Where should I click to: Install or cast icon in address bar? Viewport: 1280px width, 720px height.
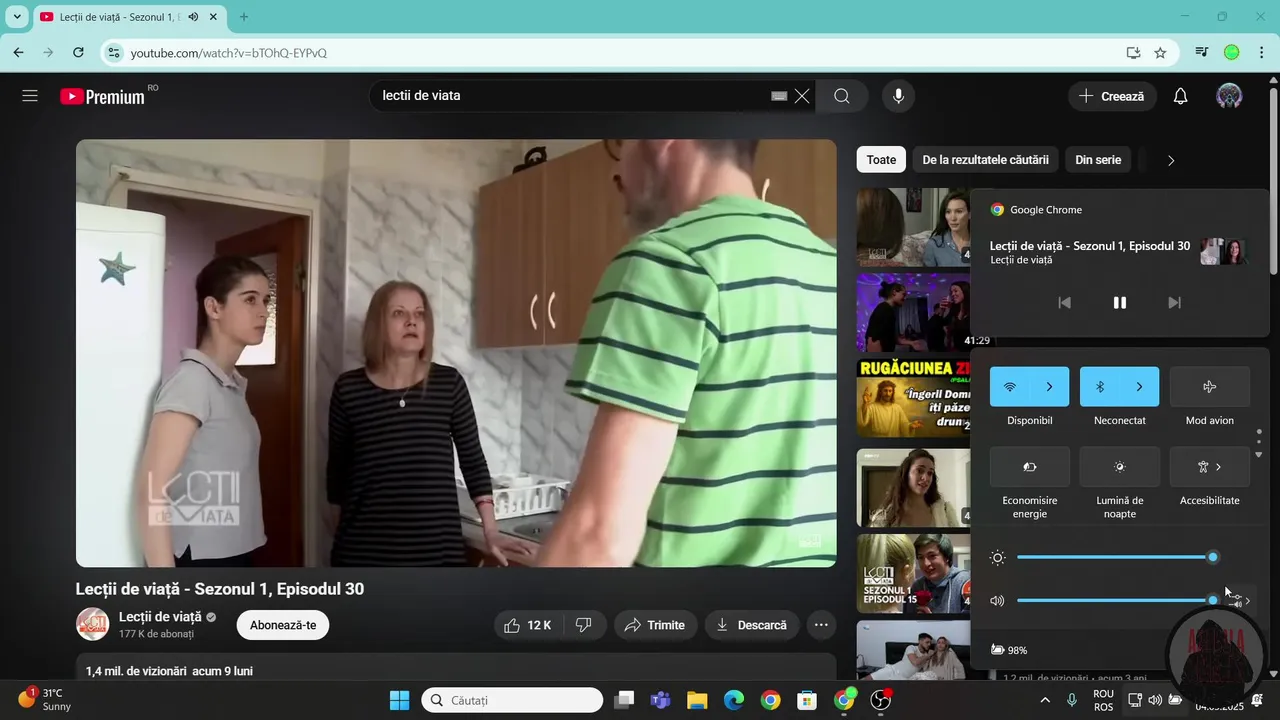click(1133, 52)
